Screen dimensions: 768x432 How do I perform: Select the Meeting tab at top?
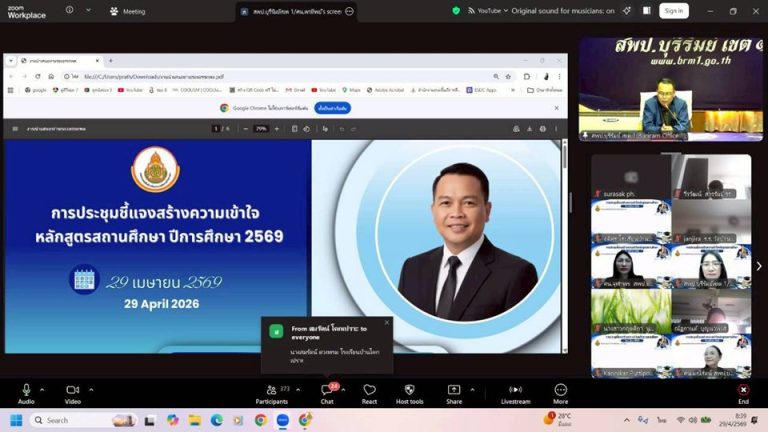tap(127, 11)
